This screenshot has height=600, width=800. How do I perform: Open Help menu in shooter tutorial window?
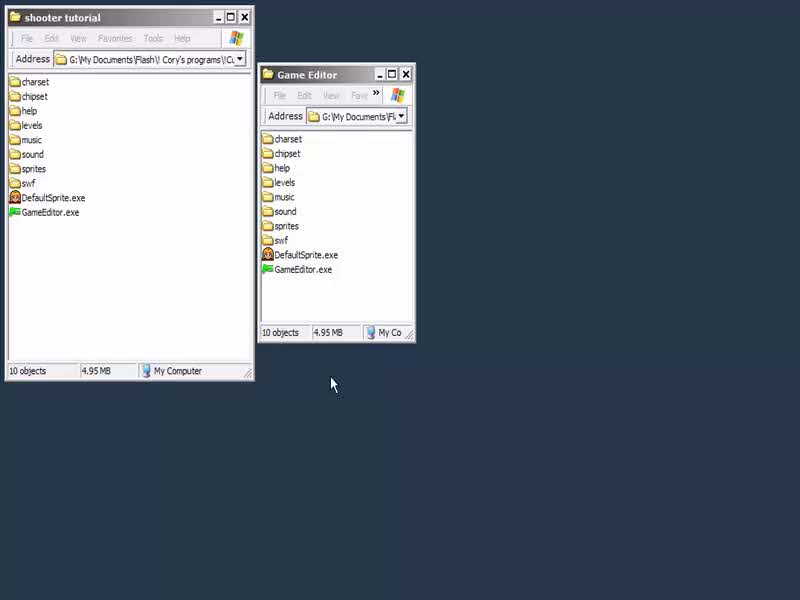[x=182, y=39]
